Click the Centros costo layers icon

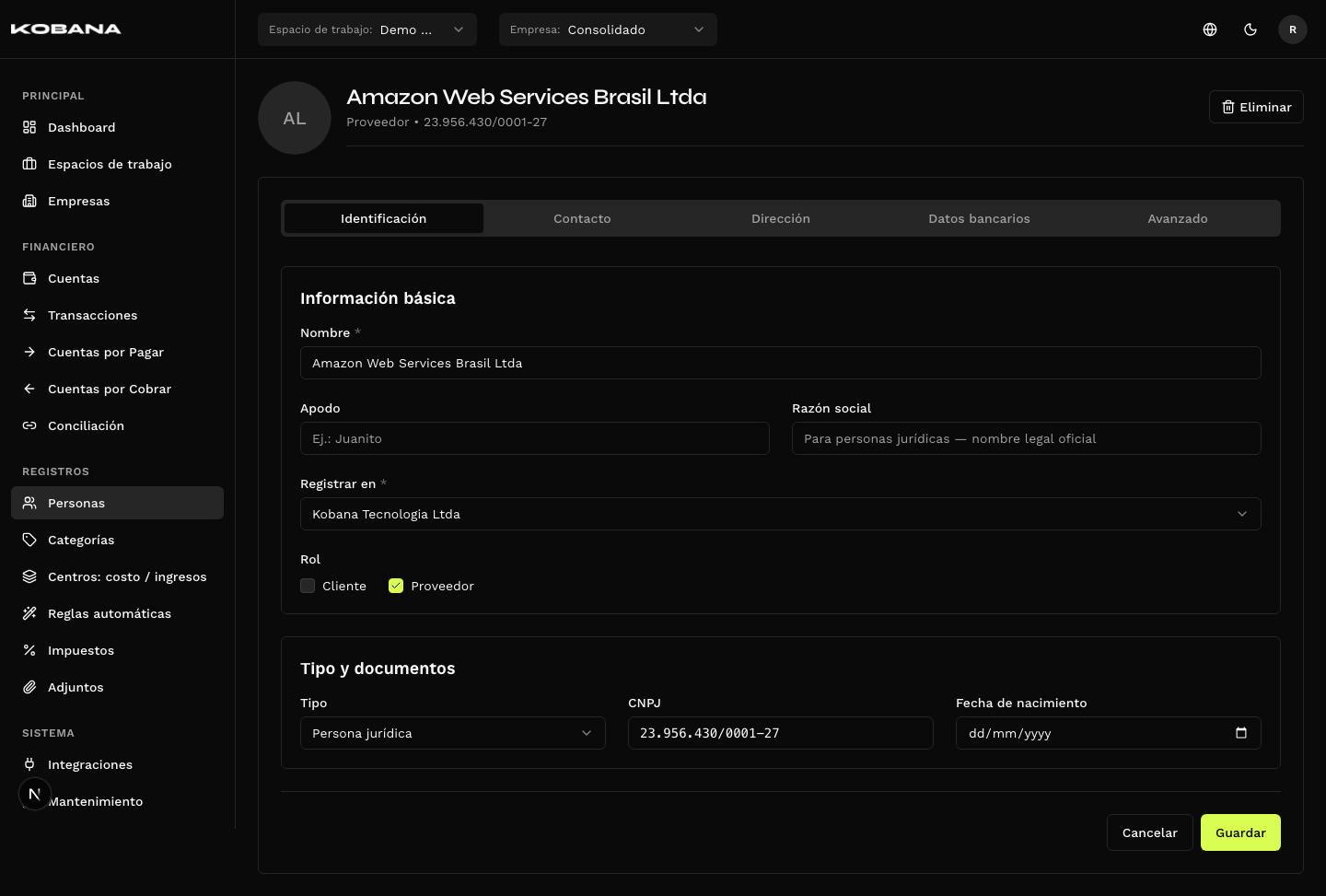[x=29, y=576]
